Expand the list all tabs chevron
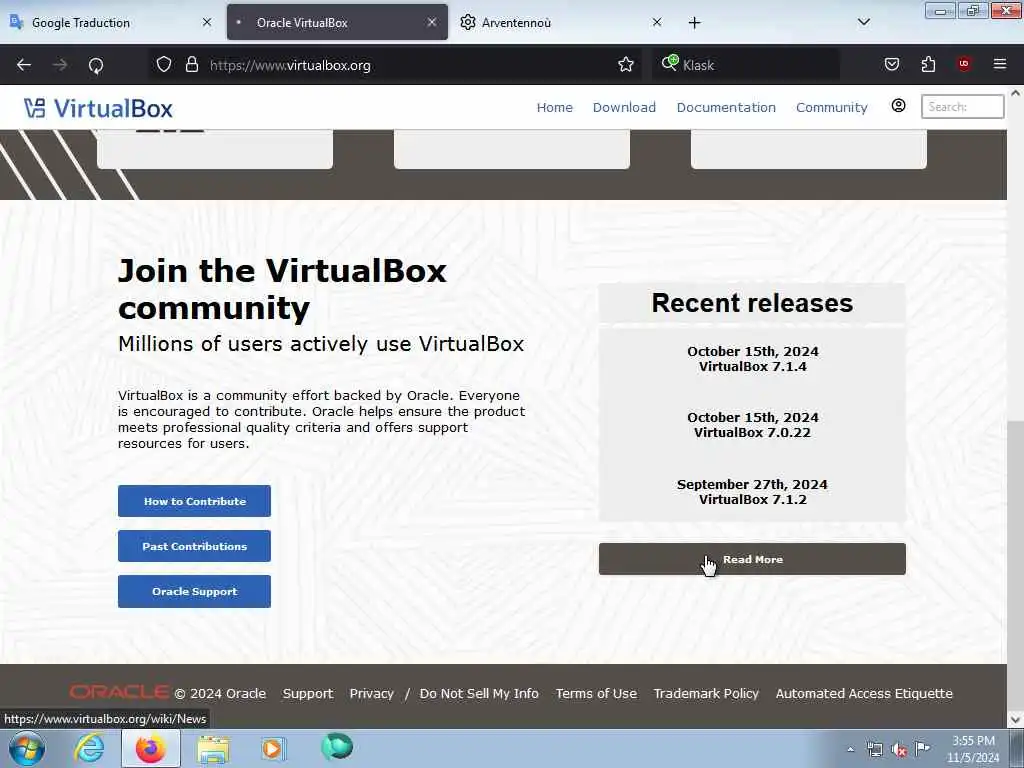Viewport: 1024px width, 768px height. [863, 22]
